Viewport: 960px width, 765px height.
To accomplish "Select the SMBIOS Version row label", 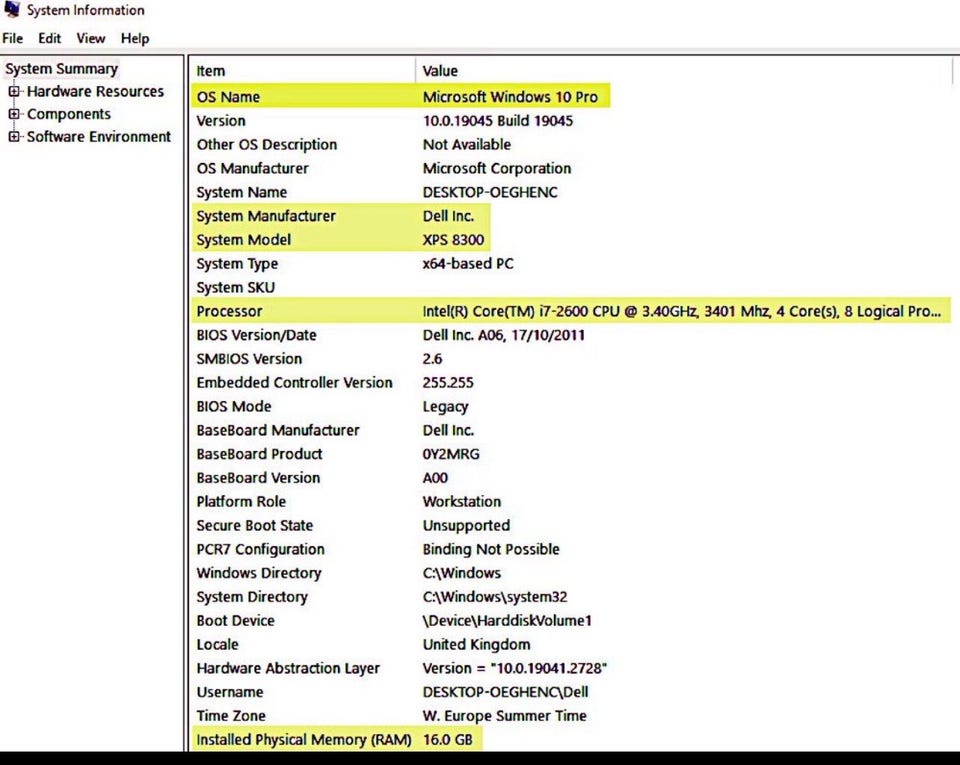I will point(249,359).
